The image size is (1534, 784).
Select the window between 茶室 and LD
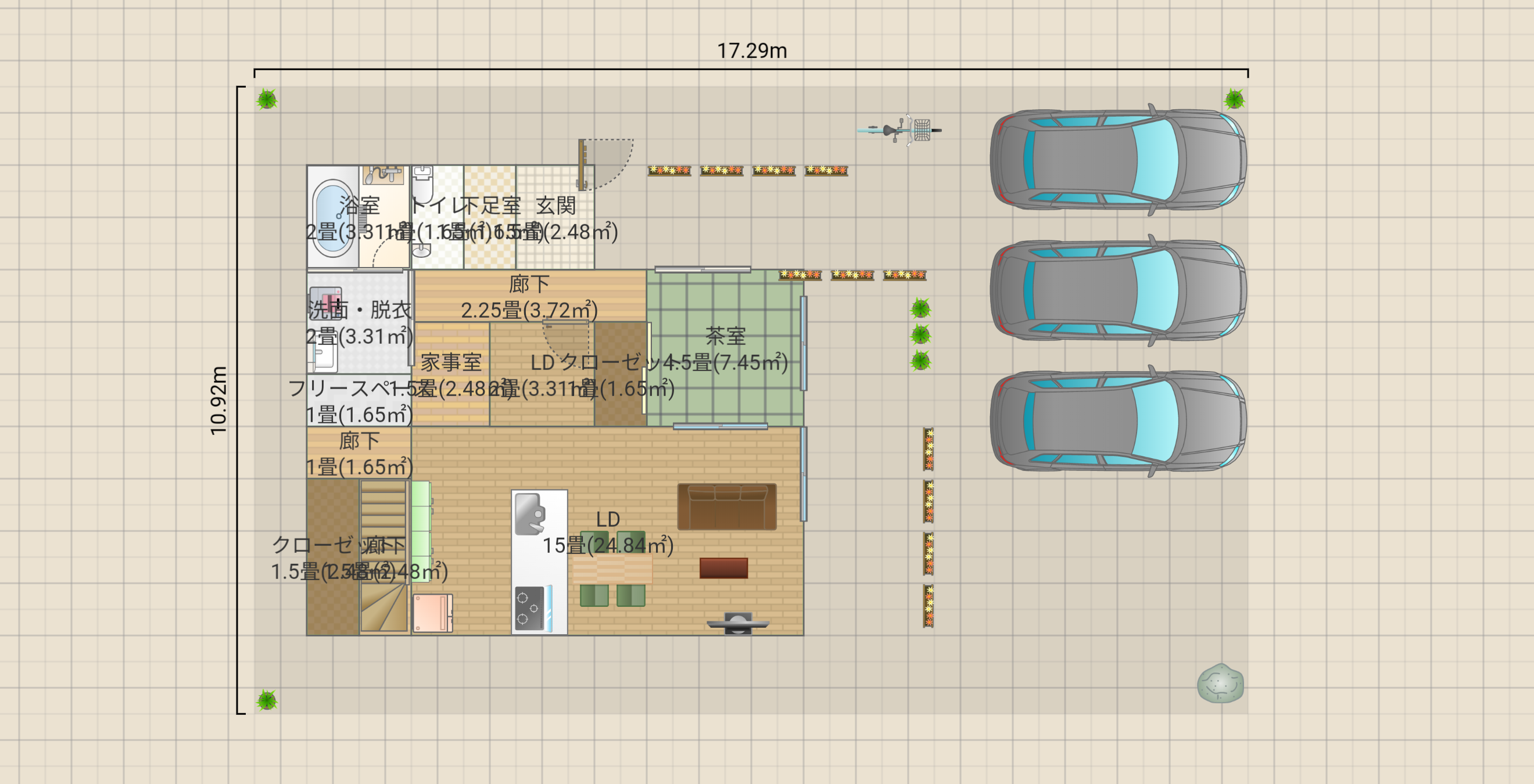(721, 426)
